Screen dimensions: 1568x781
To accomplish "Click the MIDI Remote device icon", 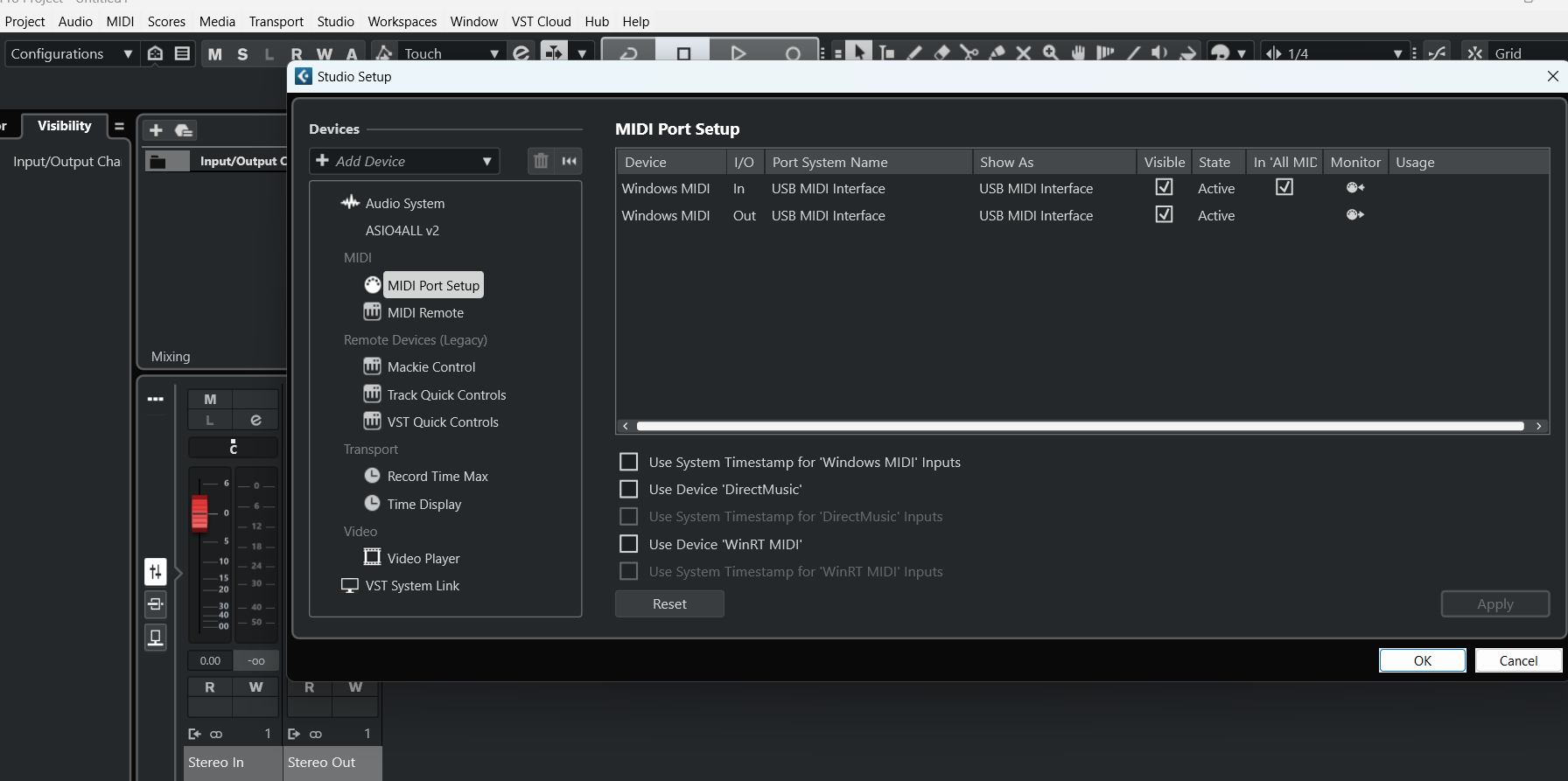I will coord(372,312).
